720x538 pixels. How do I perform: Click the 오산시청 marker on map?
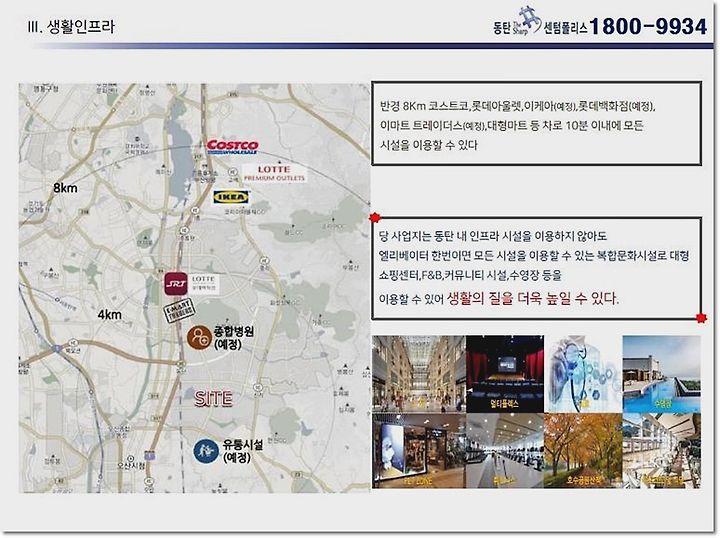[x=131, y=462]
